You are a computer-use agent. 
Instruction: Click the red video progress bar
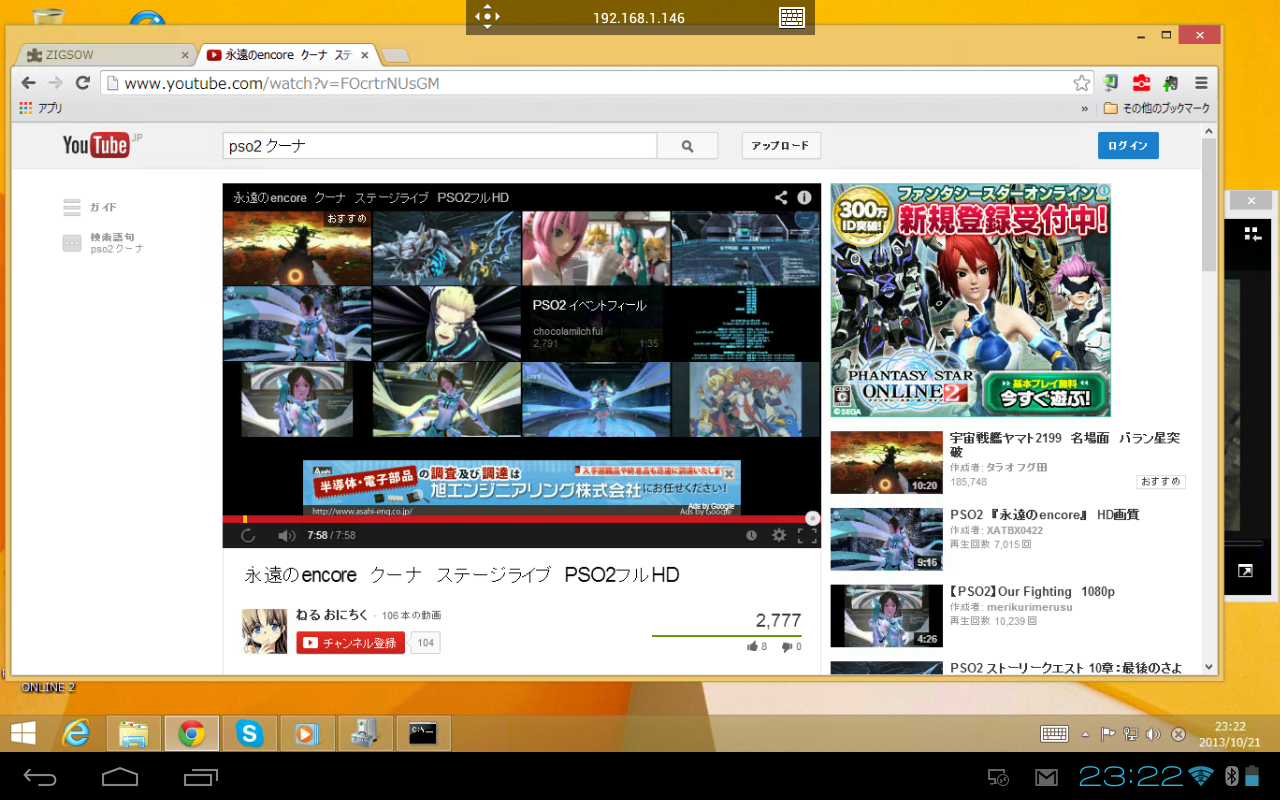click(521, 519)
